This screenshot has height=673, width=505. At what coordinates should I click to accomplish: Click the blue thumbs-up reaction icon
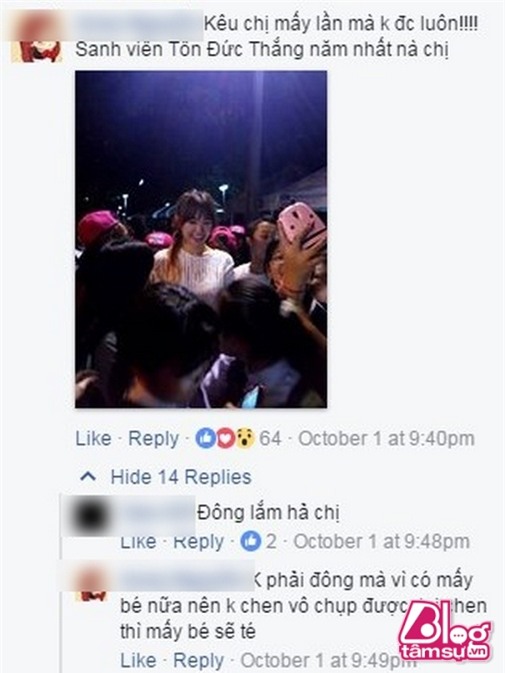[205, 438]
